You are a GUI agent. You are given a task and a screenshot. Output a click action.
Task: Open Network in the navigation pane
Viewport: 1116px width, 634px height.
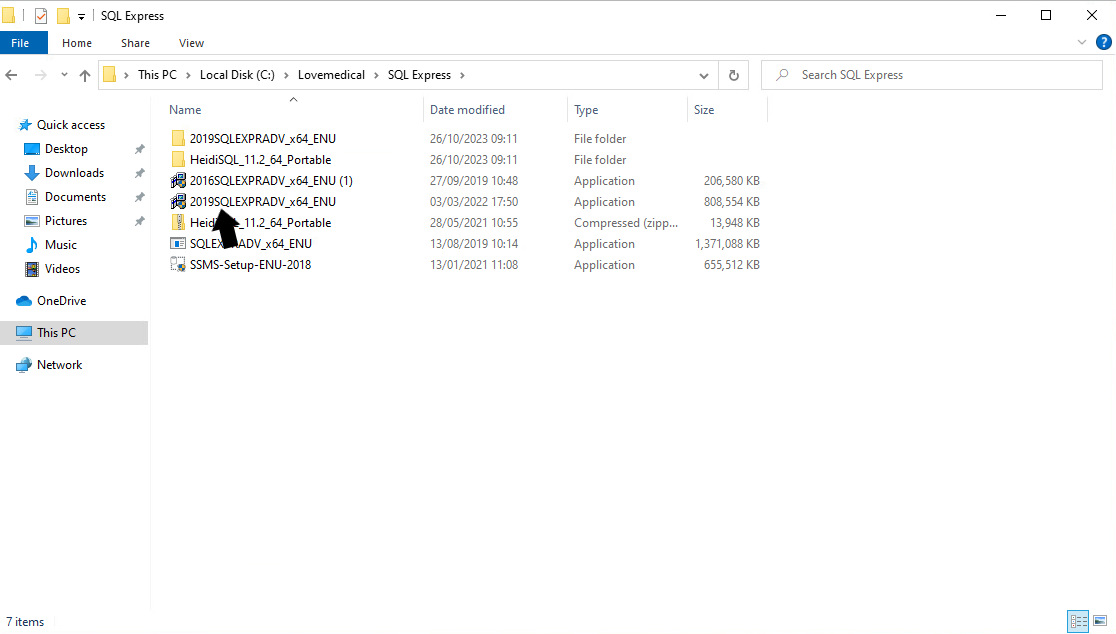pyautogui.click(x=59, y=365)
